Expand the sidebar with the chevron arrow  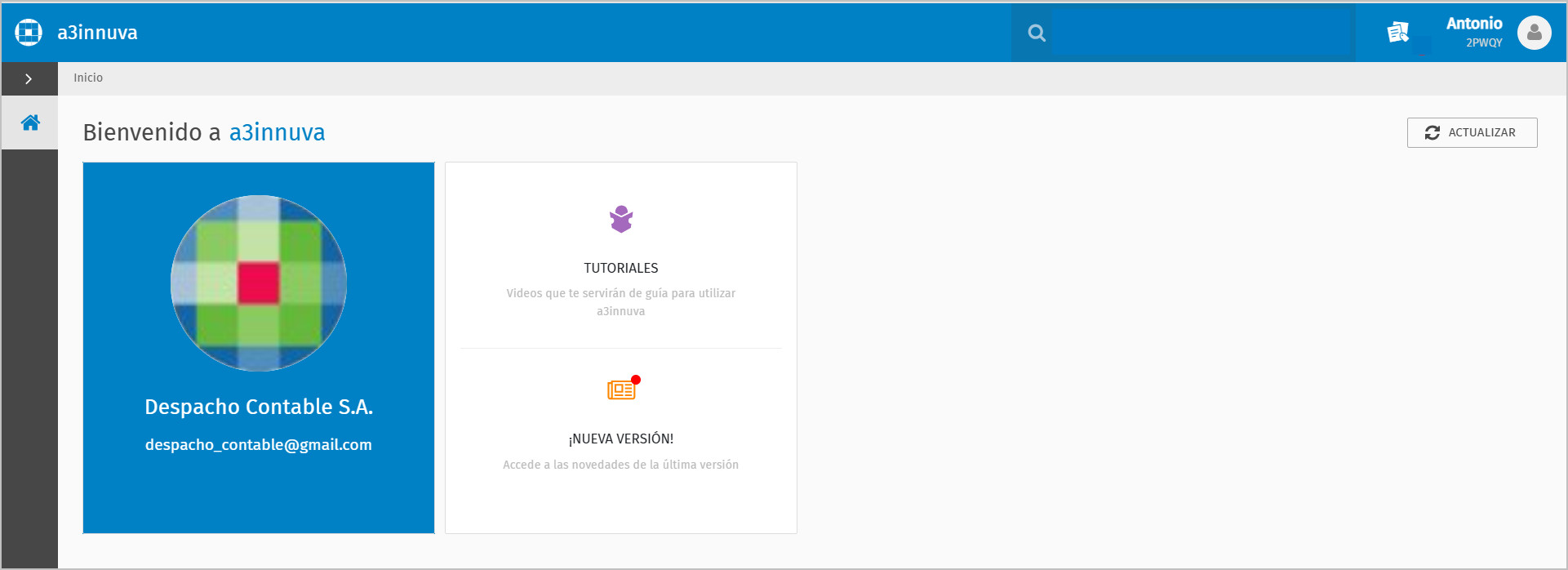pyautogui.click(x=29, y=78)
